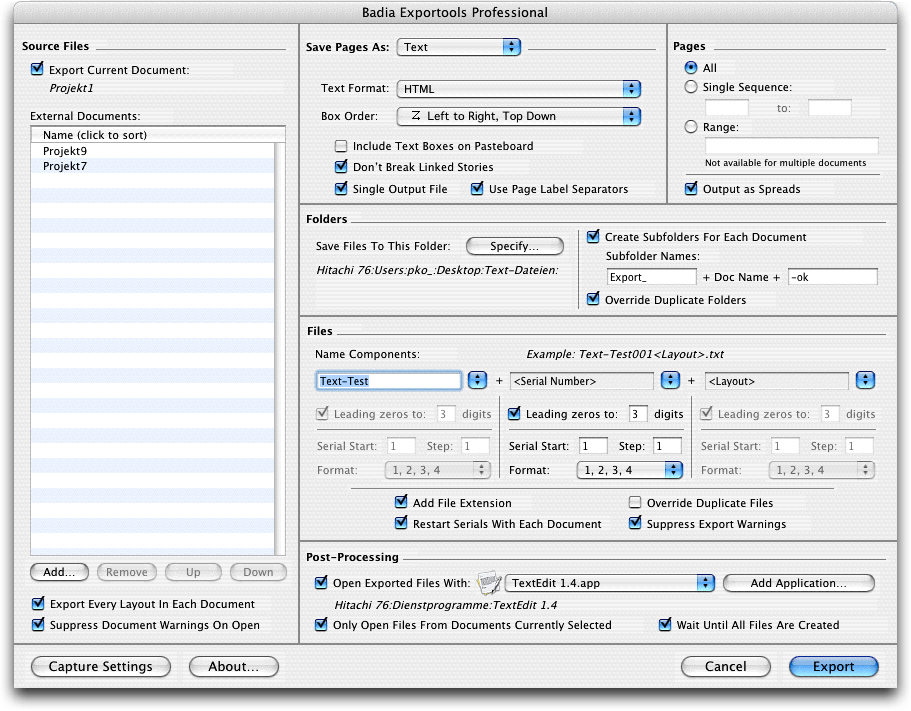Open dropdown arrow beside Text-Test field
Viewport: 911px width, 711px height.
click(478, 380)
